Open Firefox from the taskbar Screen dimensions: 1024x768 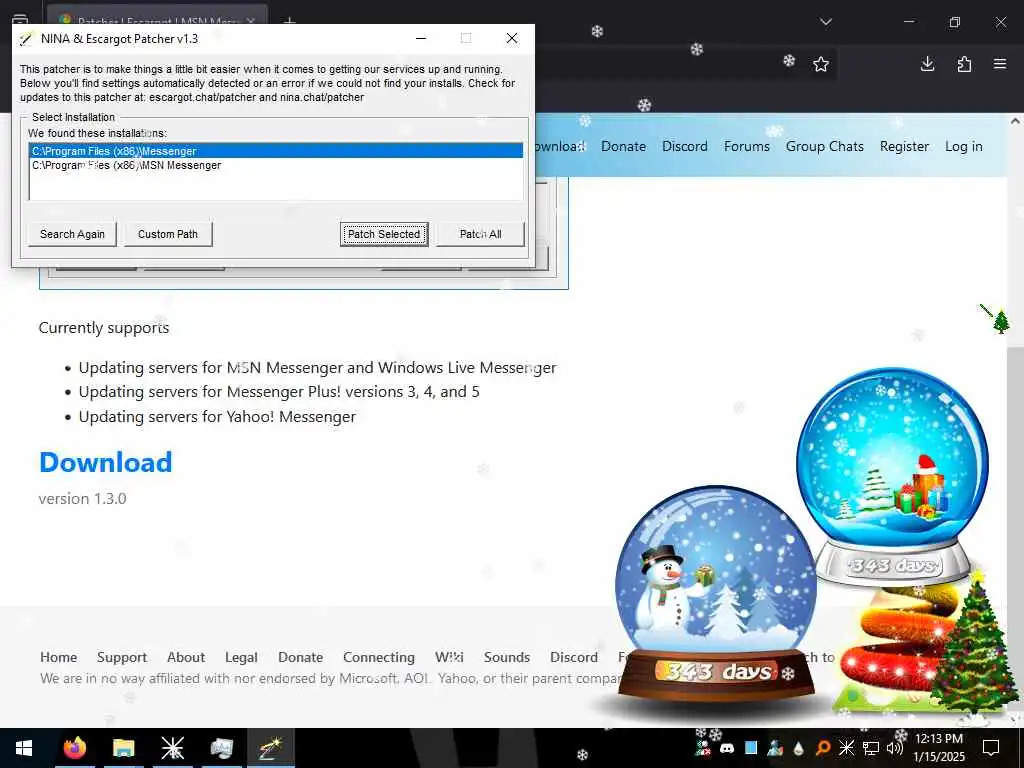click(74, 748)
